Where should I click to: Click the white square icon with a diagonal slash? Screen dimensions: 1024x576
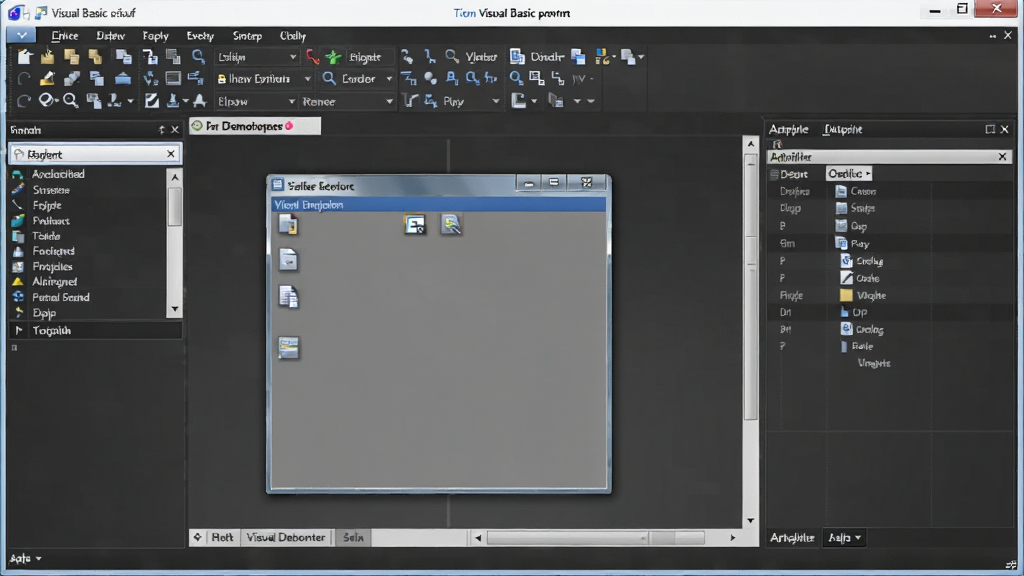click(x=152, y=101)
